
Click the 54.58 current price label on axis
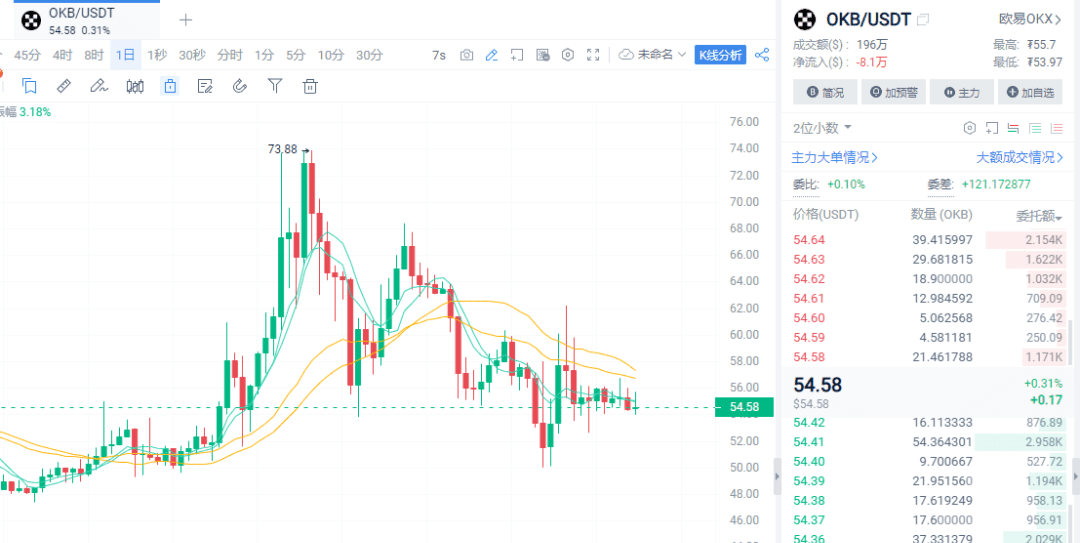[744, 407]
